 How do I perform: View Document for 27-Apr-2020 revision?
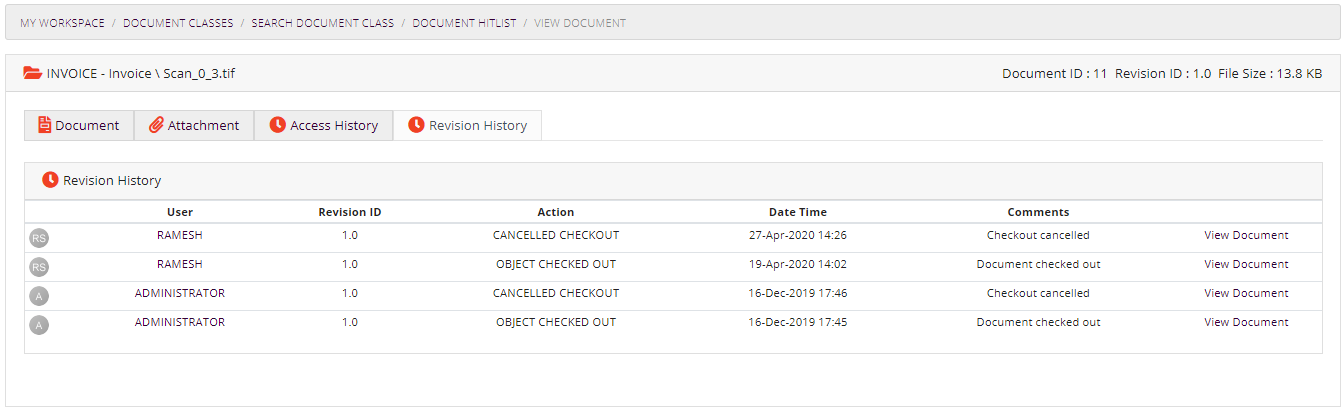pos(1246,236)
